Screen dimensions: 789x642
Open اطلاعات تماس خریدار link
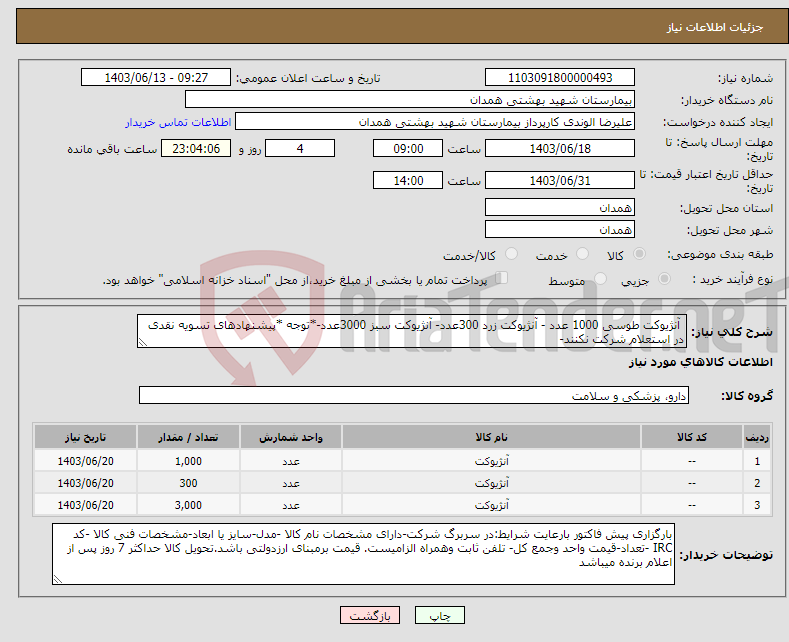(x=178, y=122)
